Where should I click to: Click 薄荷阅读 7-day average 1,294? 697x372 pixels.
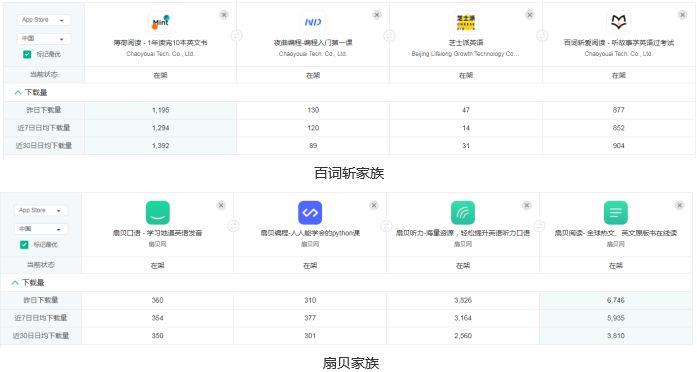pos(160,128)
